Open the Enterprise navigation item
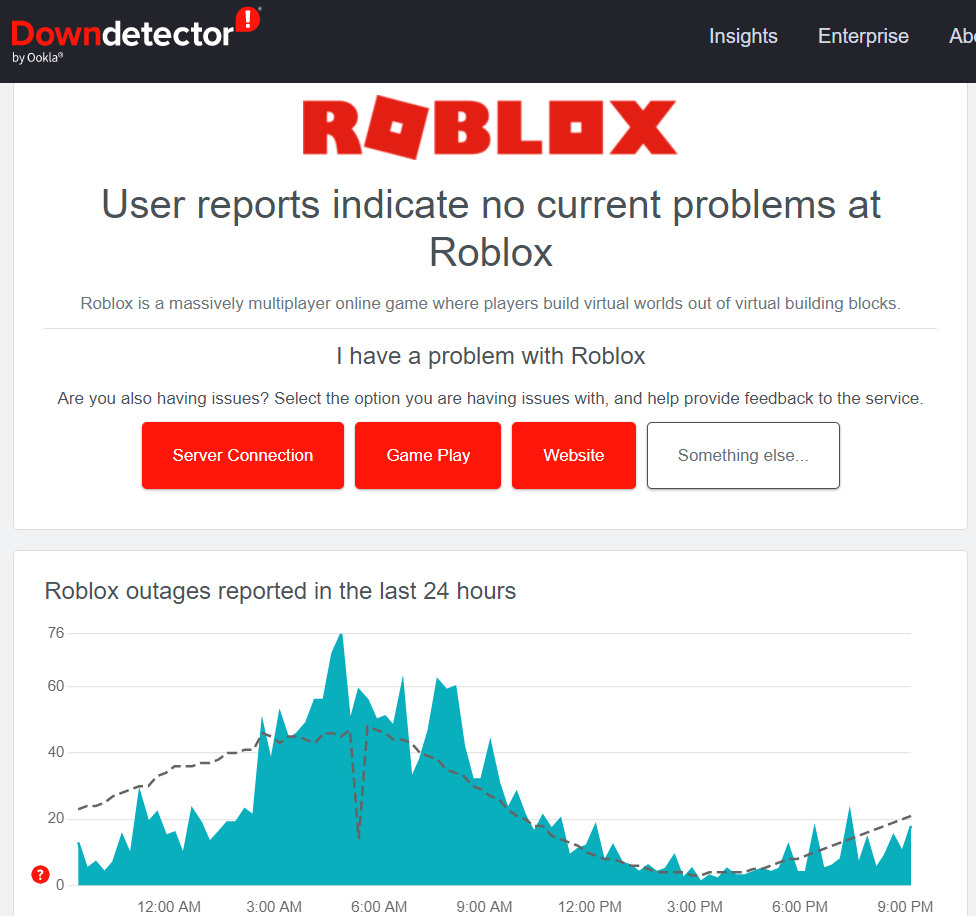This screenshot has height=916, width=976. [863, 36]
